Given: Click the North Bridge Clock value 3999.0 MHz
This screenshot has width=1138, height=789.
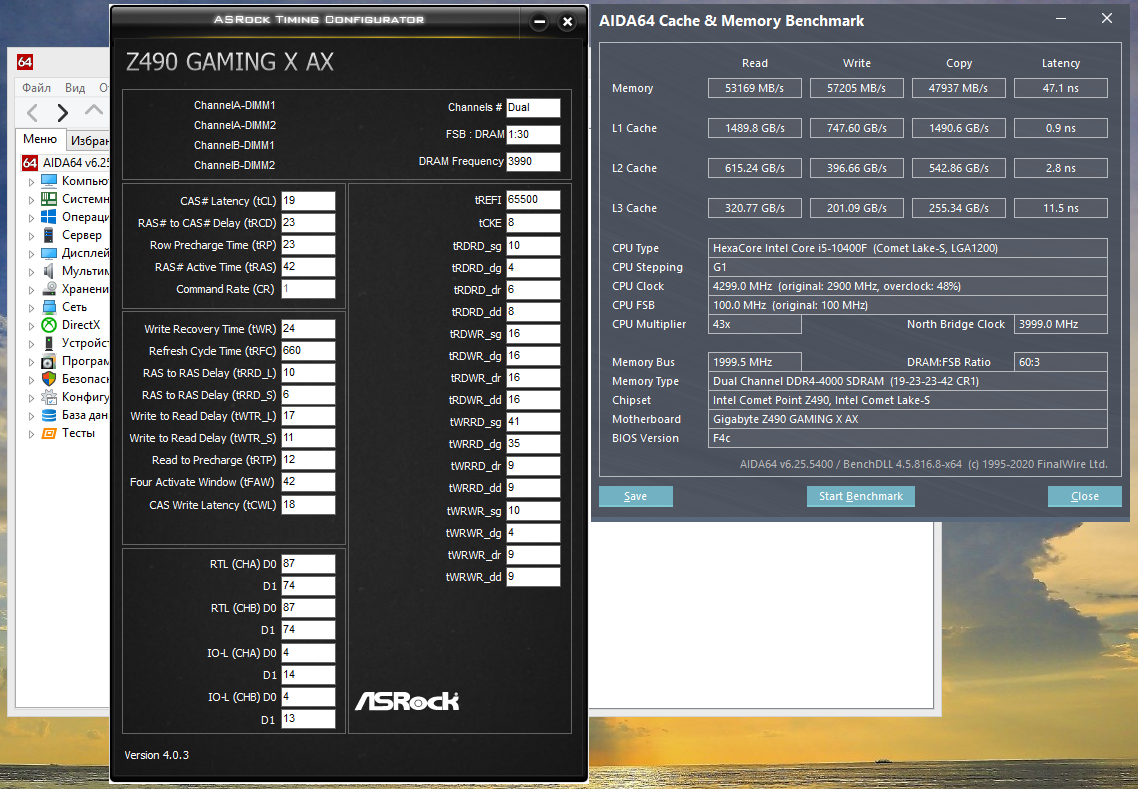Looking at the screenshot, I should [x=1060, y=324].
